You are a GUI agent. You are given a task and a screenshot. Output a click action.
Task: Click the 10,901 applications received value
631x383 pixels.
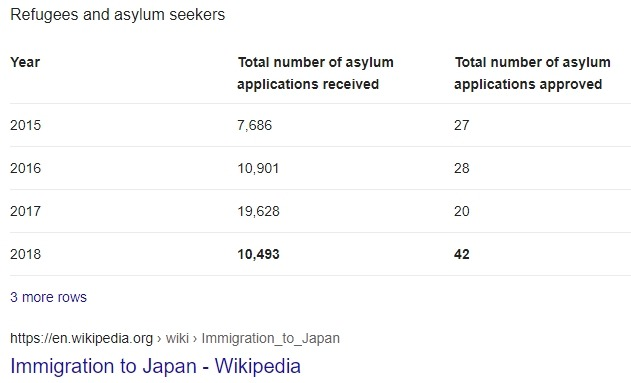(x=258, y=168)
